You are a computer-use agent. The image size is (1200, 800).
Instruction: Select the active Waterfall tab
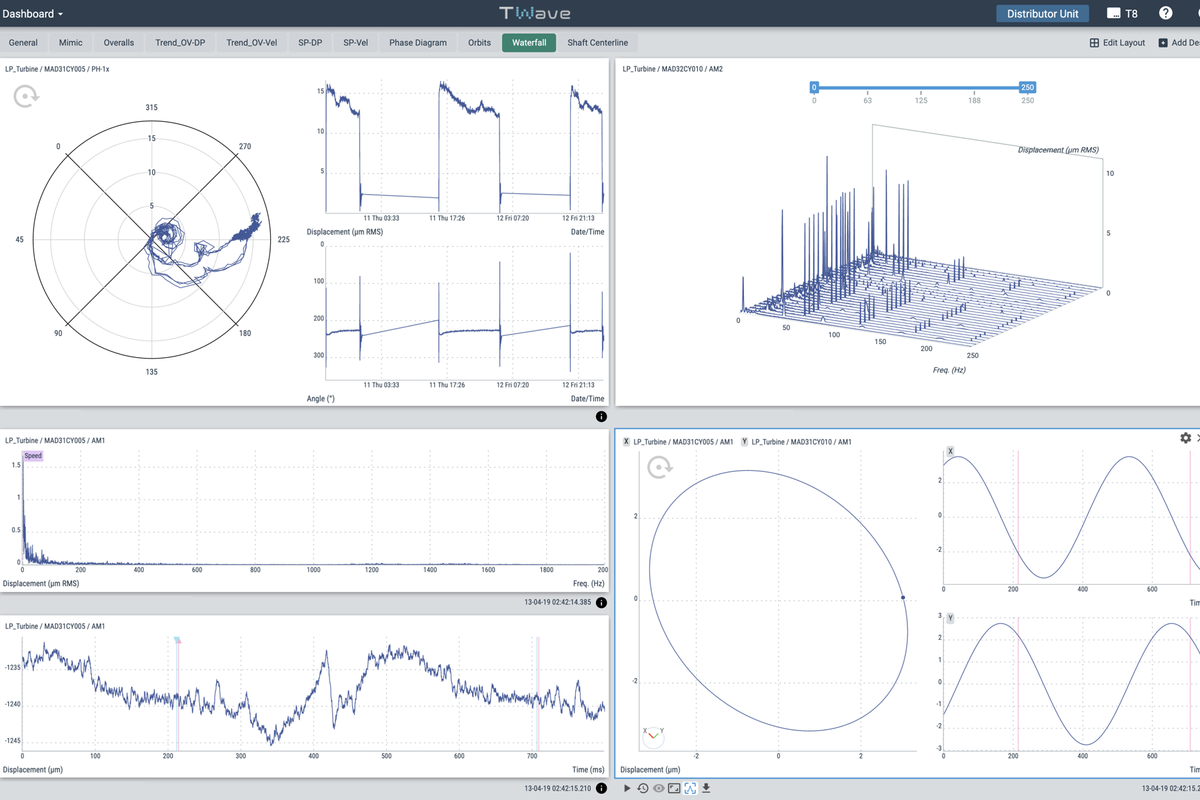pyautogui.click(x=529, y=43)
